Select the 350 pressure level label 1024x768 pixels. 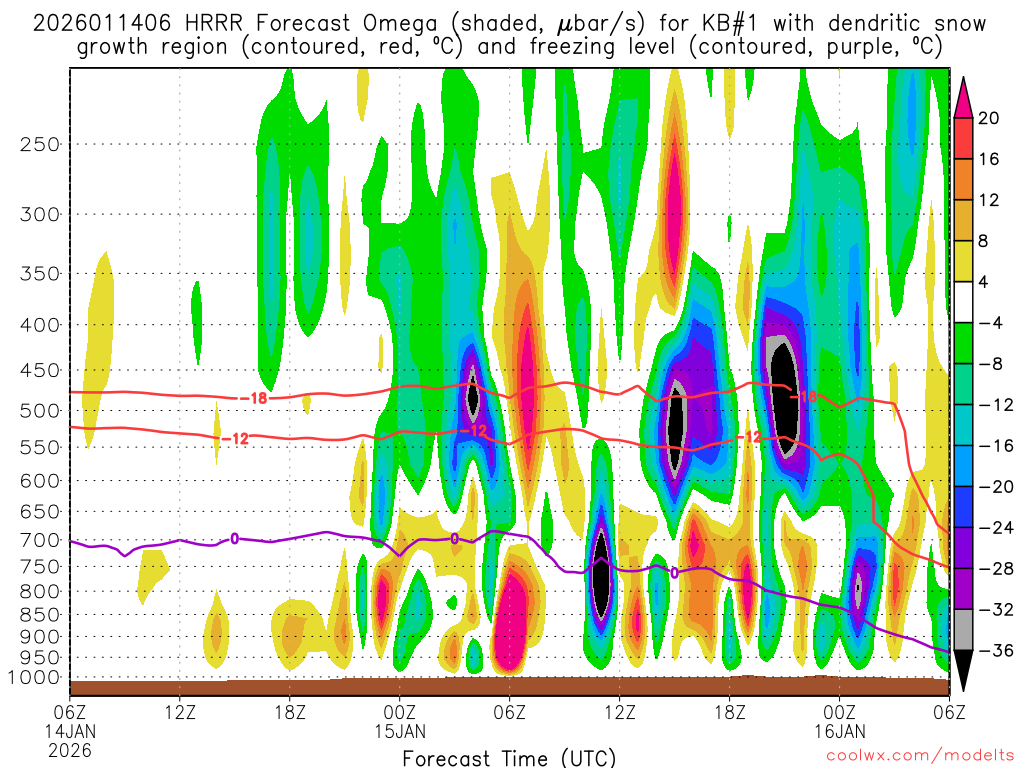click(x=40, y=274)
